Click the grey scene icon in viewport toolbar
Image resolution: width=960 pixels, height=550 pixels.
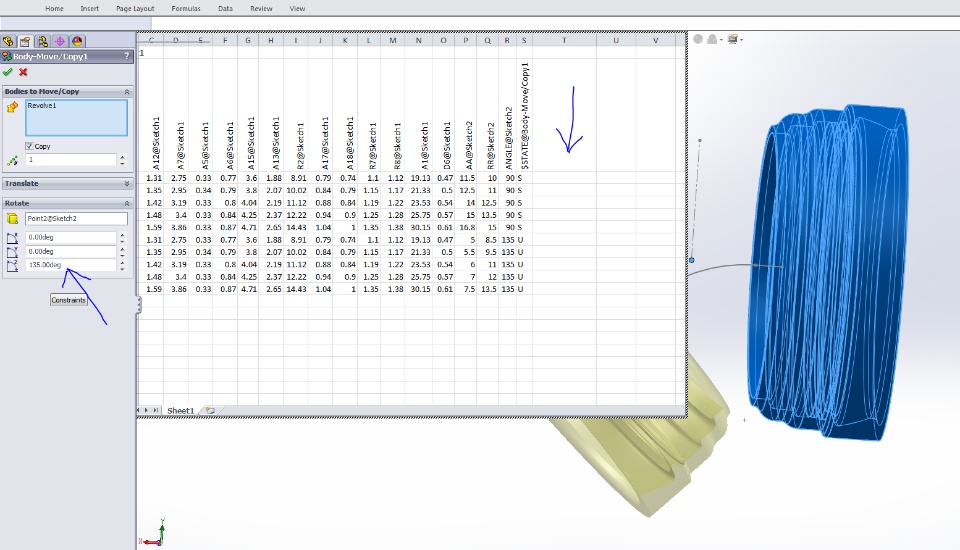click(x=712, y=39)
